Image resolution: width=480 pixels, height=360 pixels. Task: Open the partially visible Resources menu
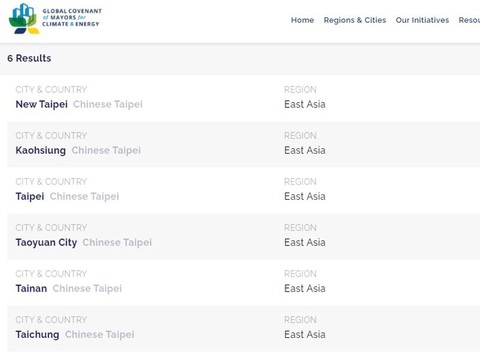469,20
